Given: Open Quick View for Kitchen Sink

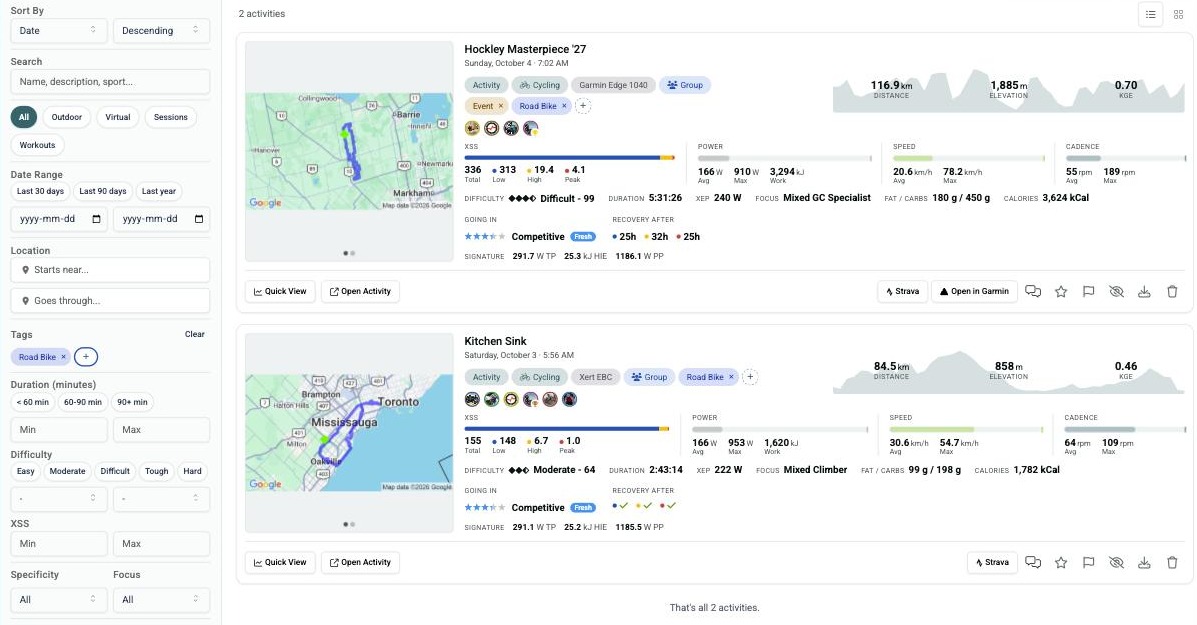Looking at the screenshot, I should pos(280,562).
